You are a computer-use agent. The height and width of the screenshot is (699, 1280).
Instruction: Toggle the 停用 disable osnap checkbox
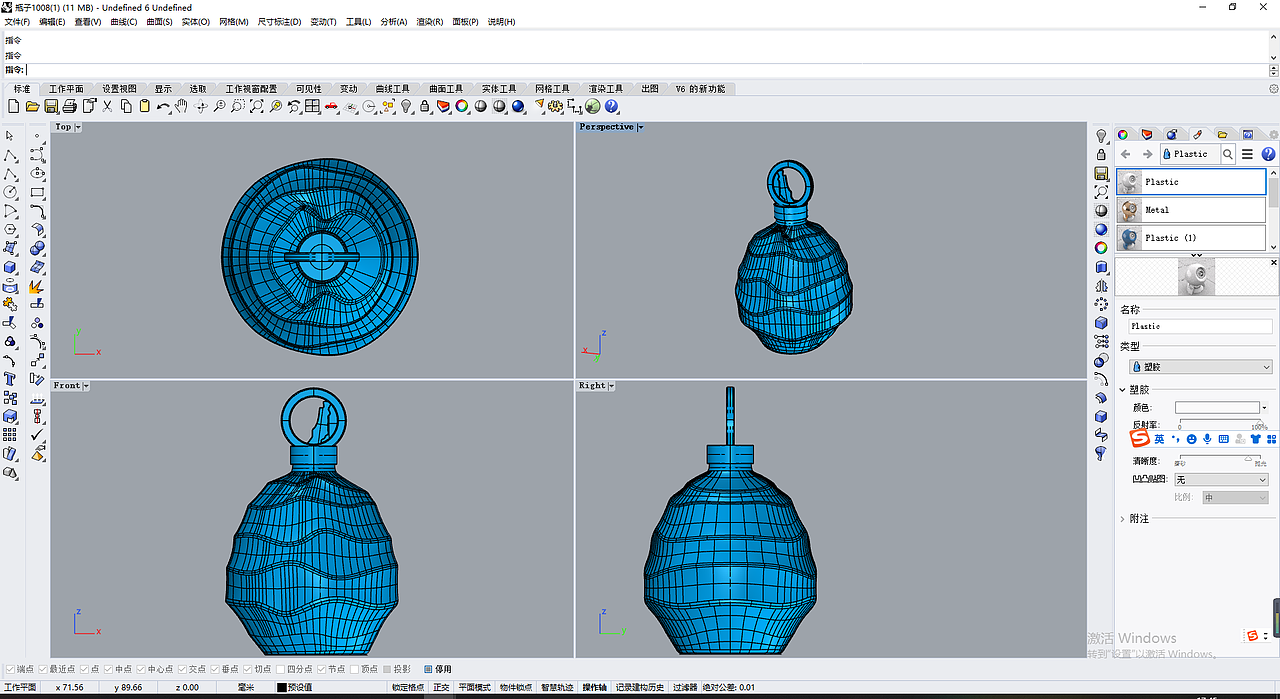pos(428,669)
